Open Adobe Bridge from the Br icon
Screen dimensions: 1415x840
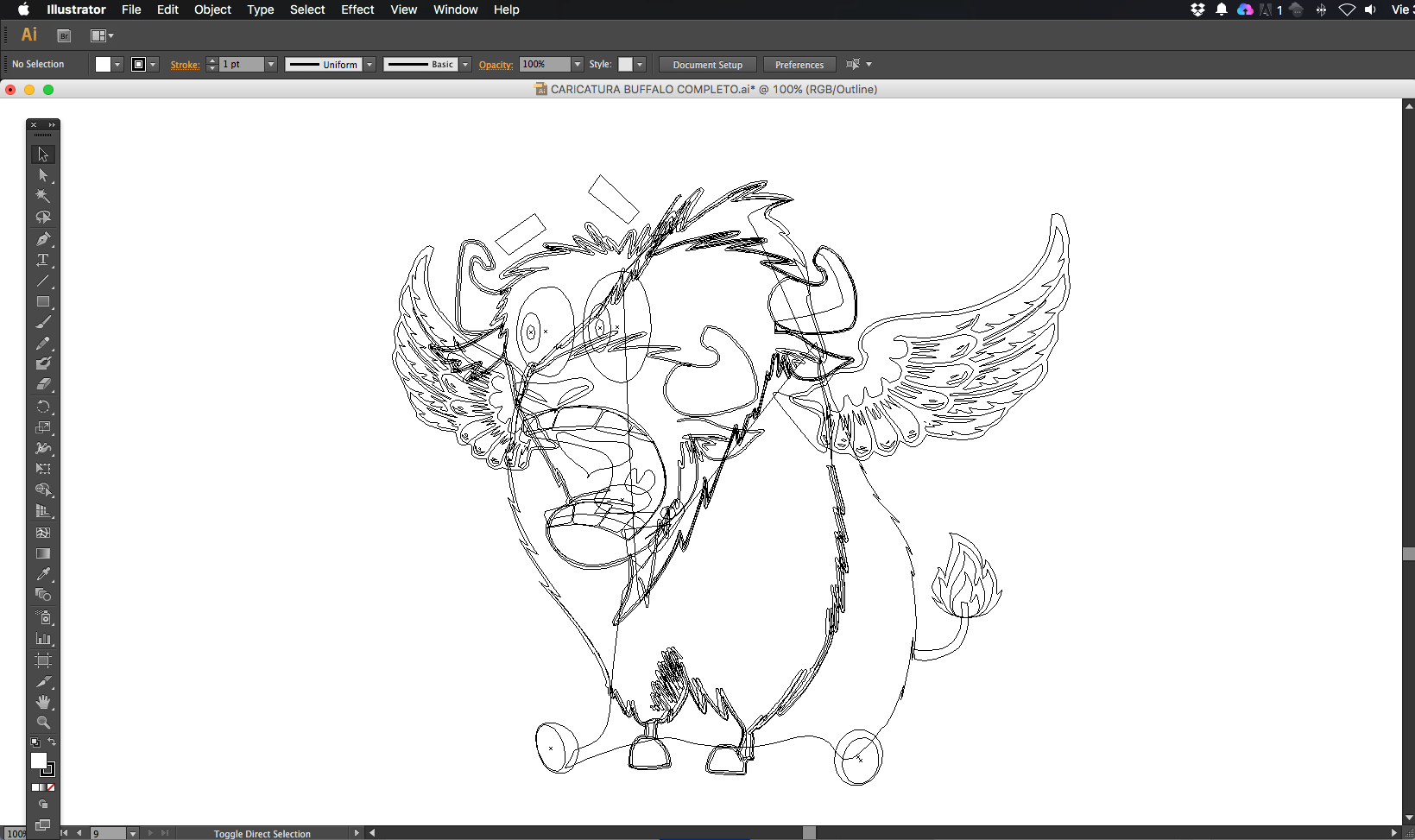pyautogui.click(x=64, y=35)
